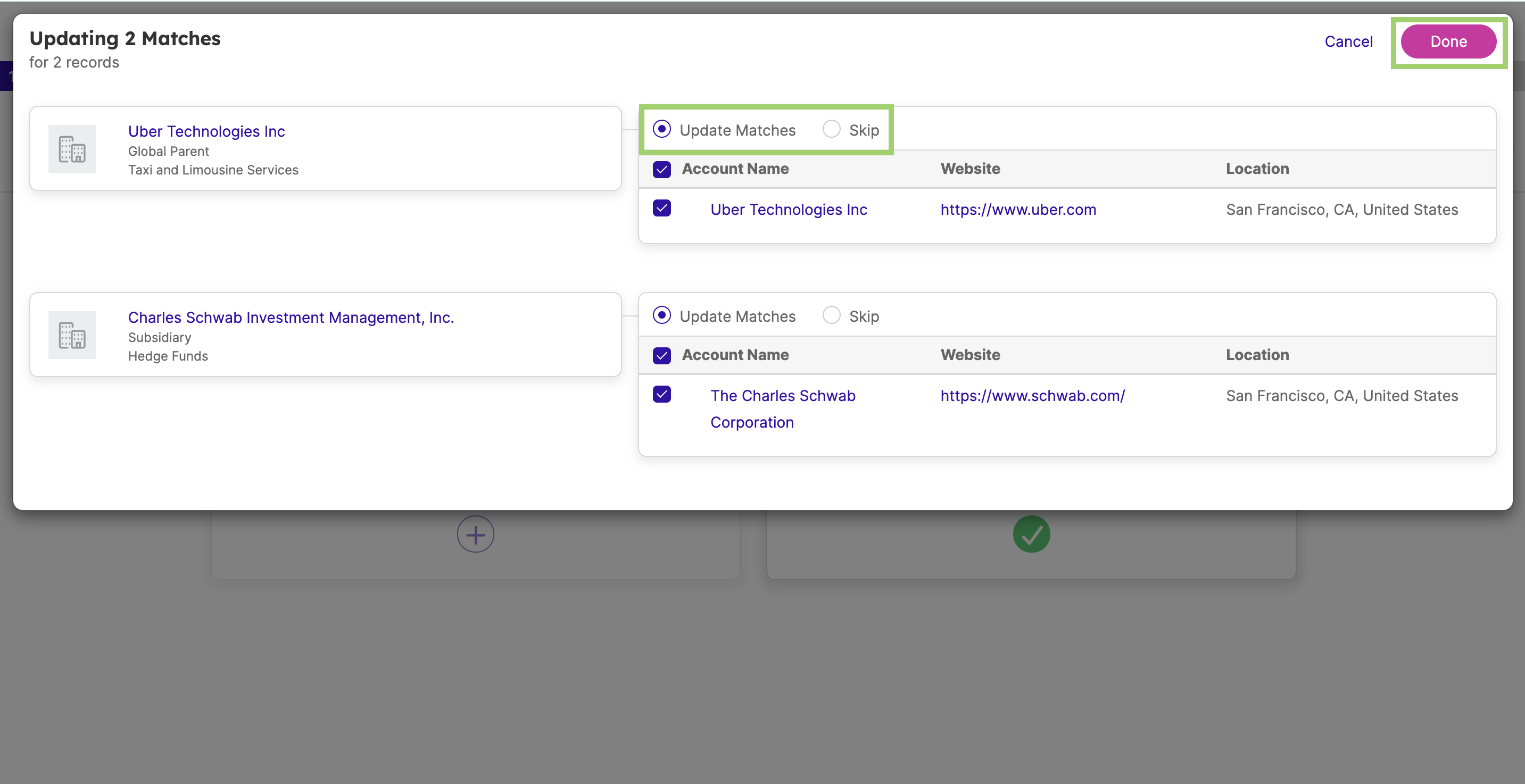Click building icon for Charles Schwab Investment
Screen dimensions: 1525x784
tap(72, 335)
